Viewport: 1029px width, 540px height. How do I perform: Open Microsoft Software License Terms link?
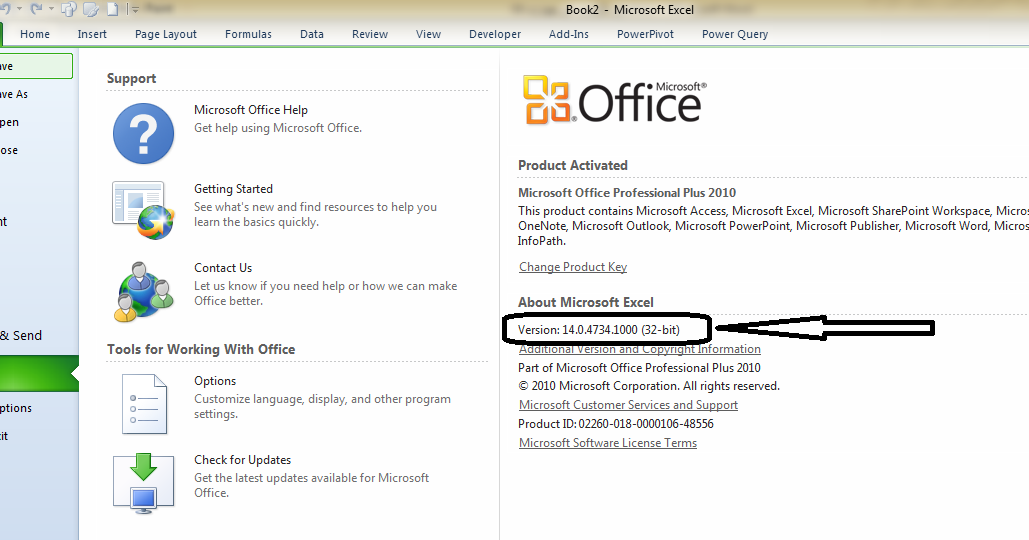[x=608, y=443]
